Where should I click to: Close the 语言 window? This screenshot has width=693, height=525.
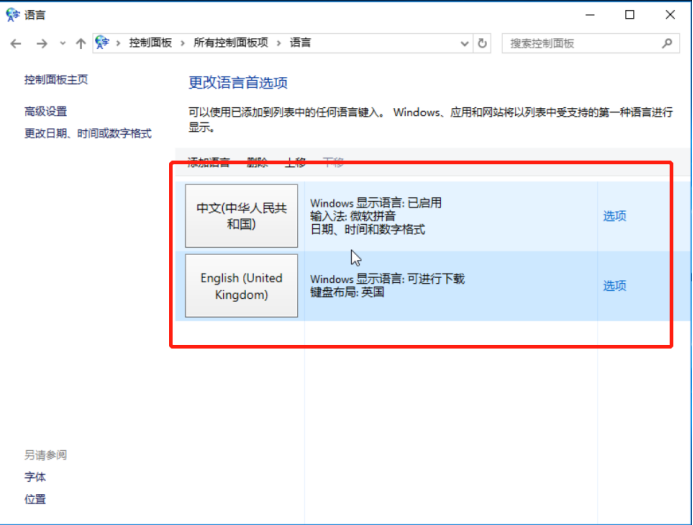670,15
